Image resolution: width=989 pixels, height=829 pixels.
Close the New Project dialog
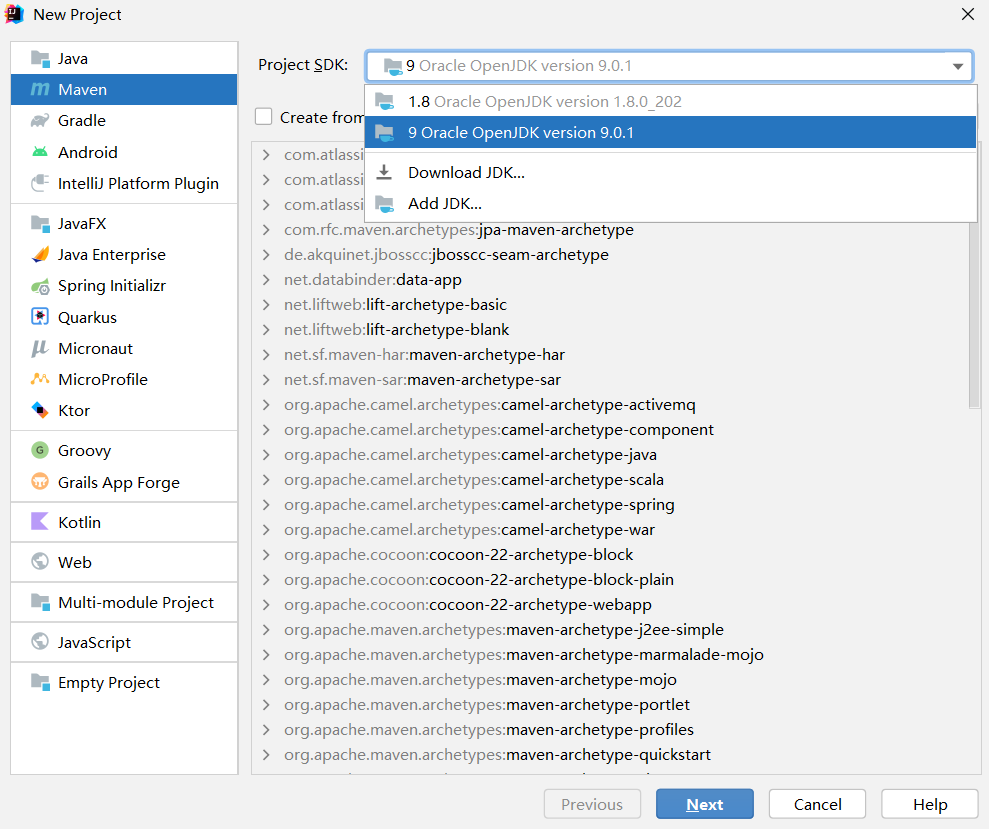point(968,14)
